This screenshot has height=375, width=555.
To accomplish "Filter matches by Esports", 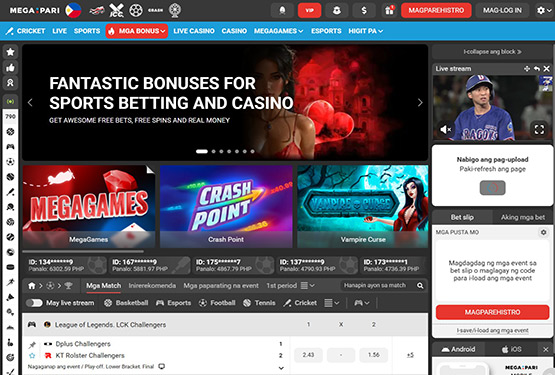I will [173, 303].
